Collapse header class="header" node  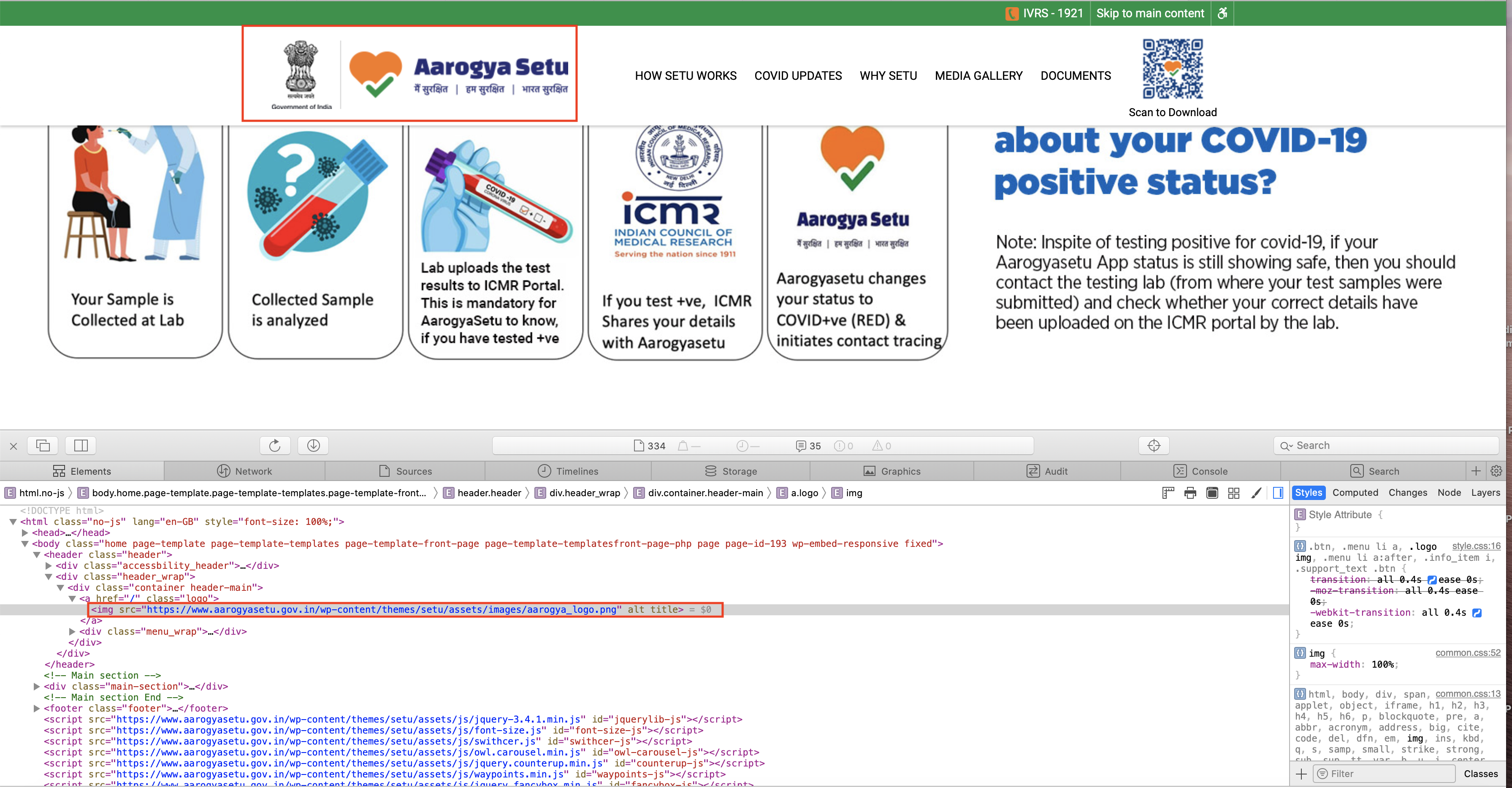click(x=36, y=555)
